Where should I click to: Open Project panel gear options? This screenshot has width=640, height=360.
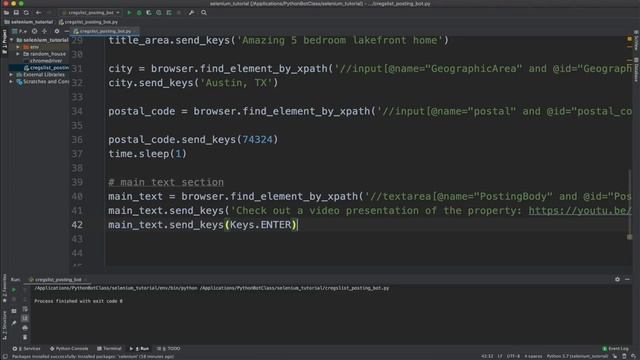click(x=57, y=31)
